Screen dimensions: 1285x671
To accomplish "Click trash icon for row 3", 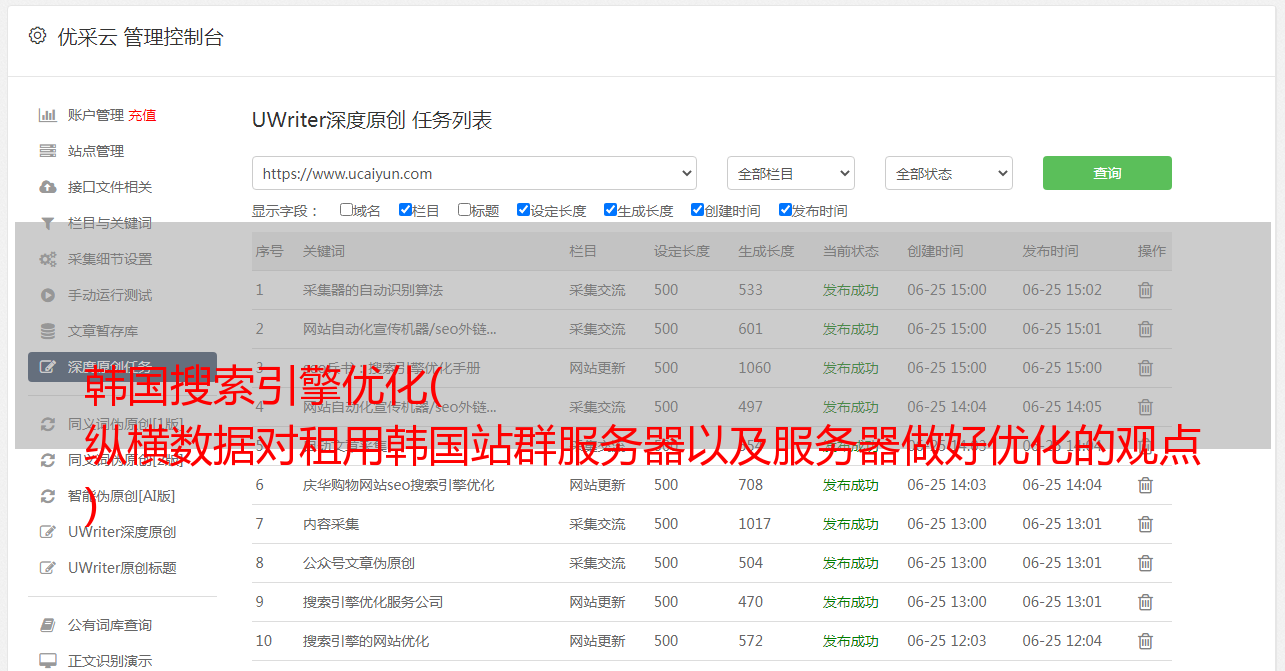I will [x=1145, y=368].
